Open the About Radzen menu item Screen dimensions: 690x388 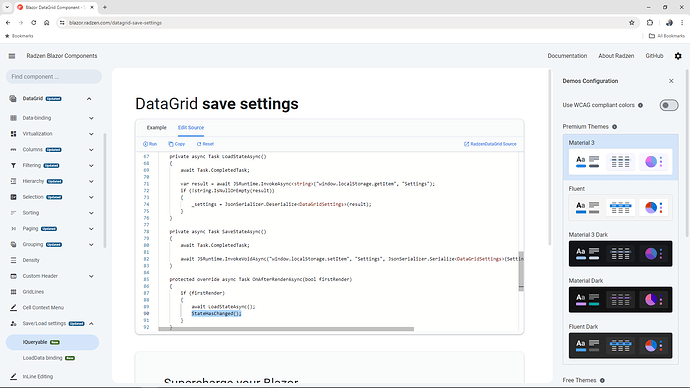point(616,56)
